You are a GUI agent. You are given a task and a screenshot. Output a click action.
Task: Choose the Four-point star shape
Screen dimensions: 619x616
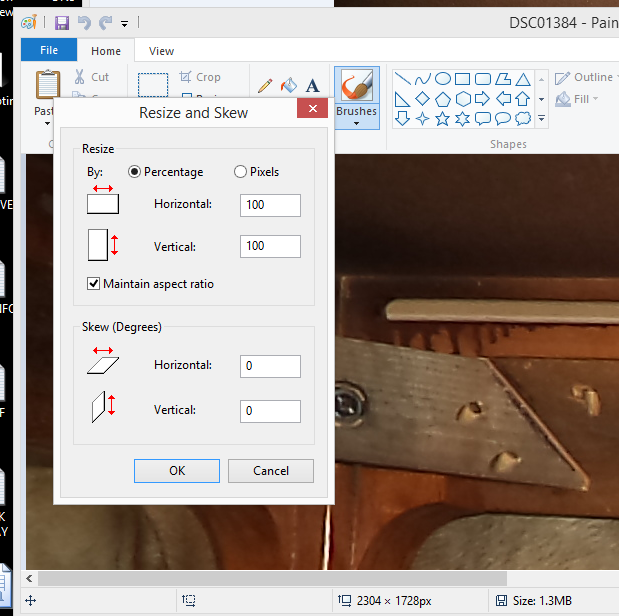[422, 118]
